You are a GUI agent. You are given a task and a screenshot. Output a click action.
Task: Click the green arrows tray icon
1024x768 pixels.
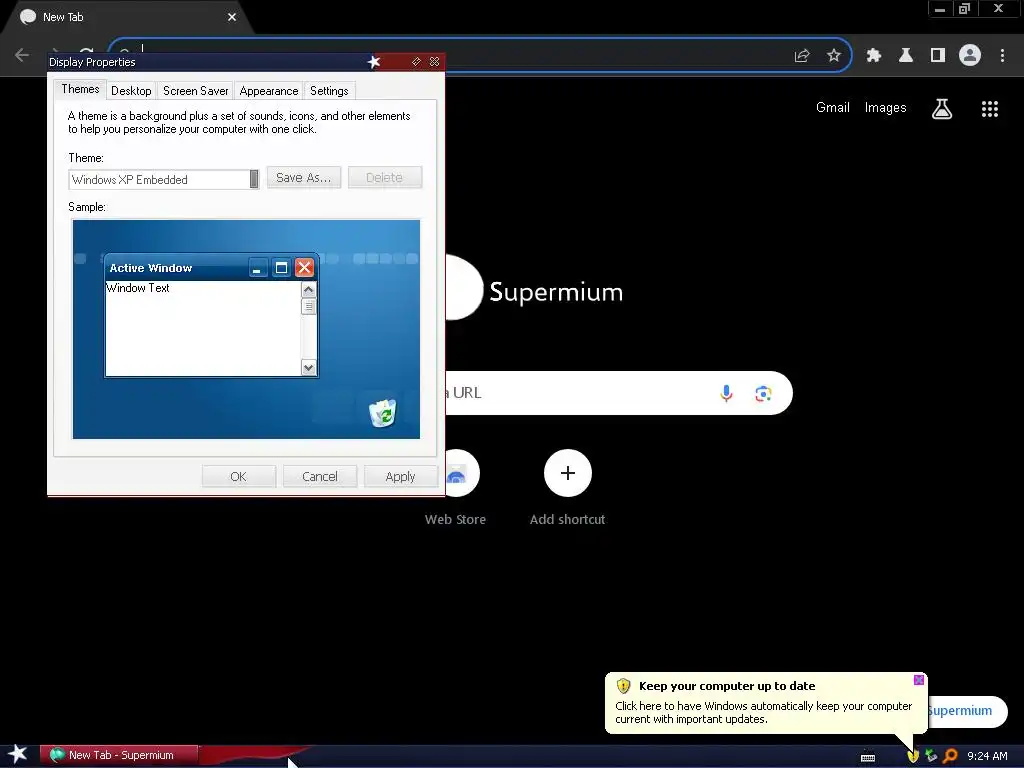coord(931,756)
